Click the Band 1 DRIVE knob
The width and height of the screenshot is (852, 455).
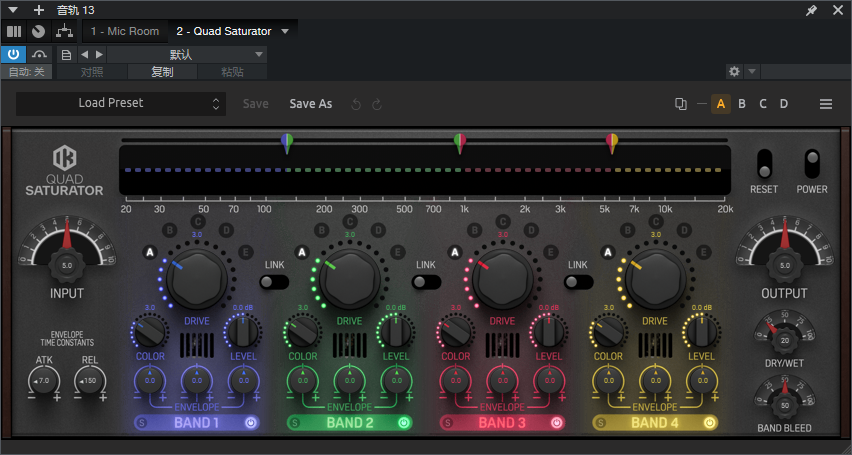197,280
